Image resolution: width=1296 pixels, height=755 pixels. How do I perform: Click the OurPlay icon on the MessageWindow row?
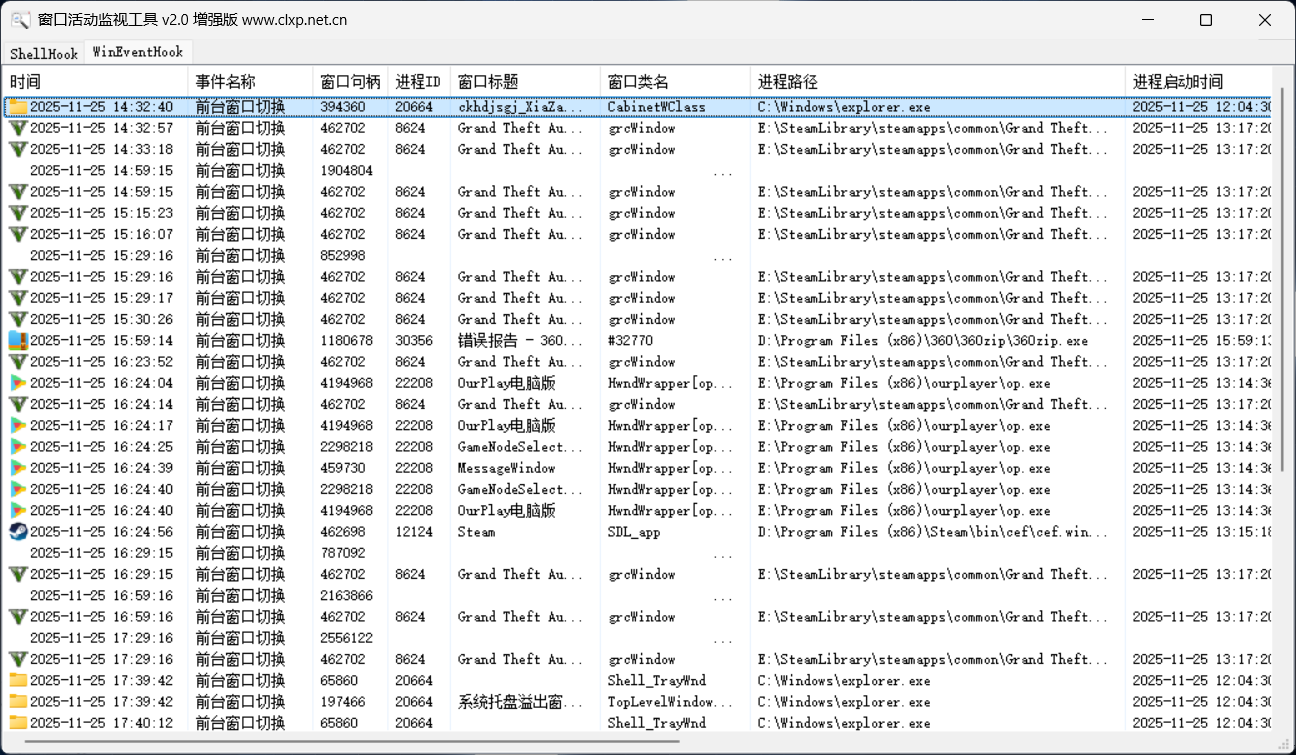click(18, 468)
